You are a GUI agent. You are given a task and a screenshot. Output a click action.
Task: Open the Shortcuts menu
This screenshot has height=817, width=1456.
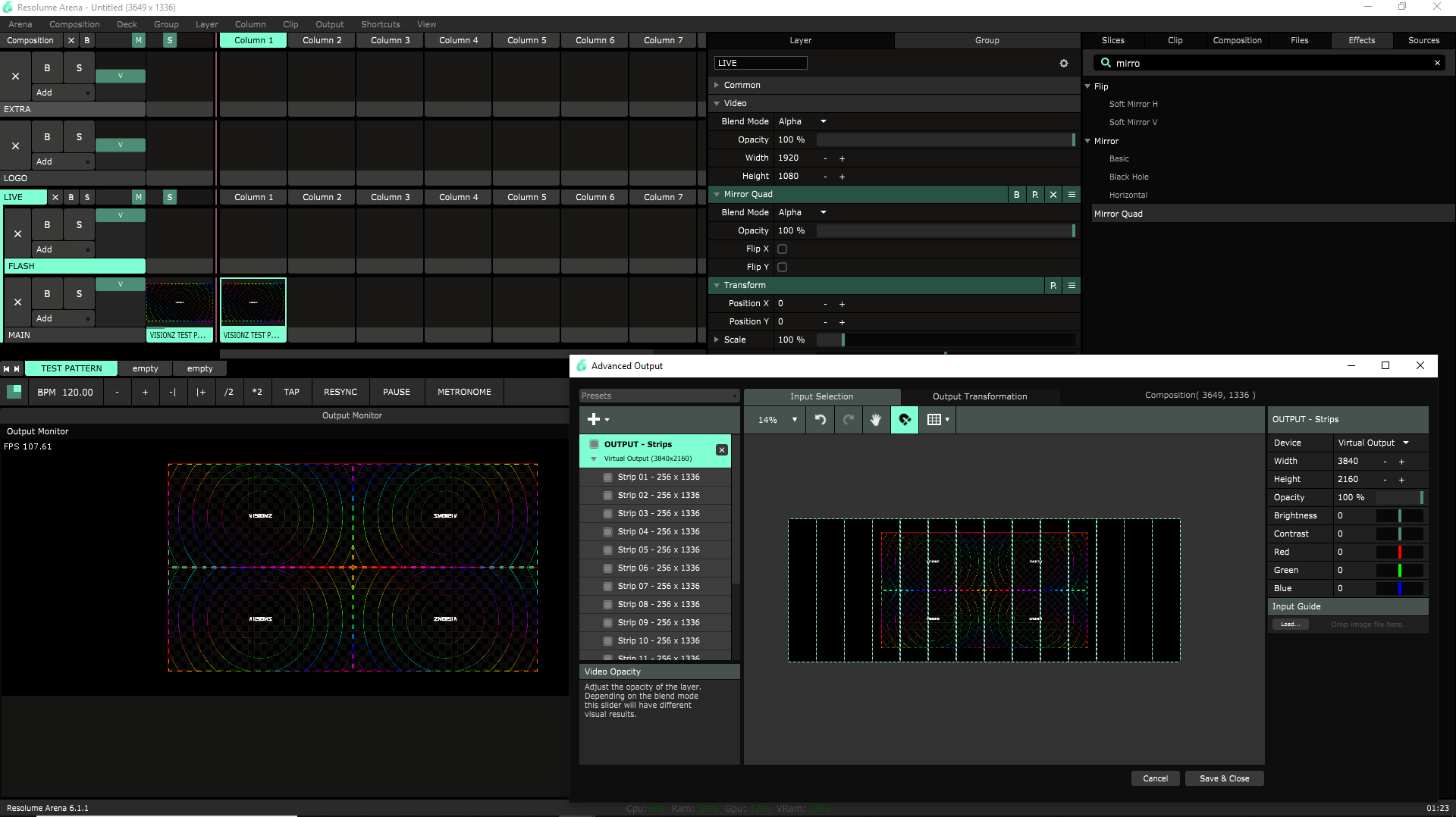[x=380, y=24]
